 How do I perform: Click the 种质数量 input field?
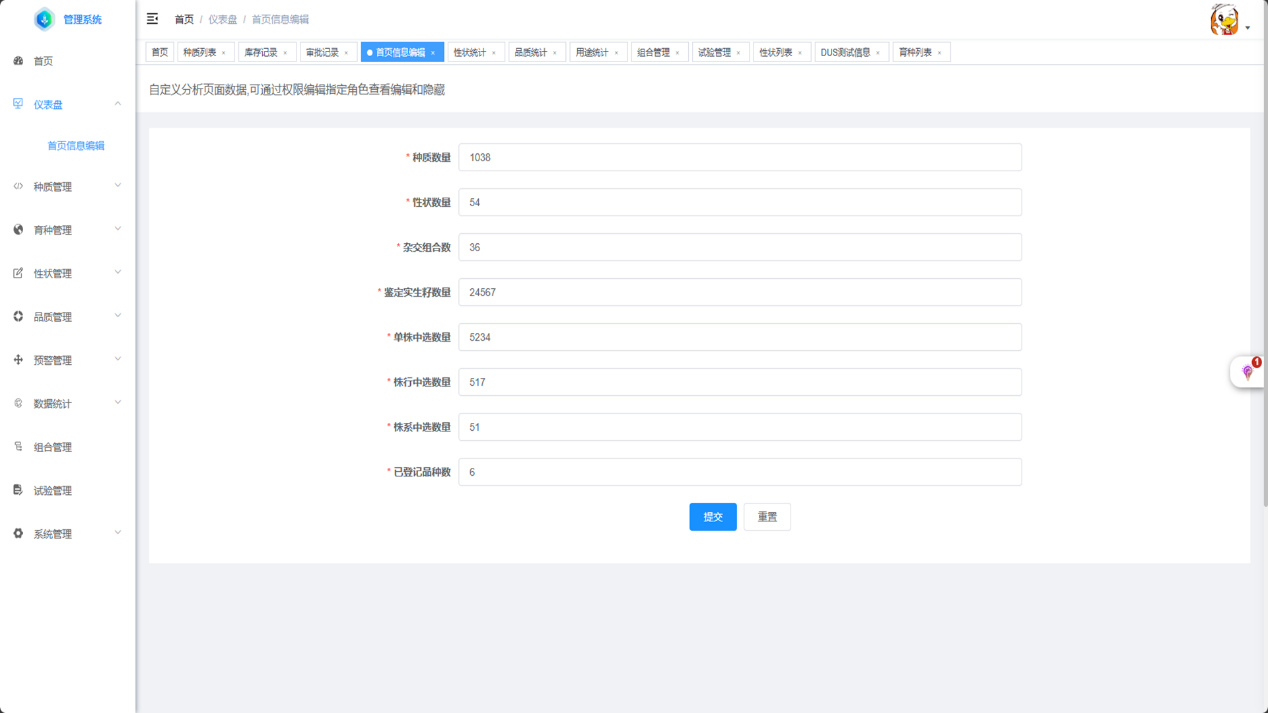[x=739, y=157]
